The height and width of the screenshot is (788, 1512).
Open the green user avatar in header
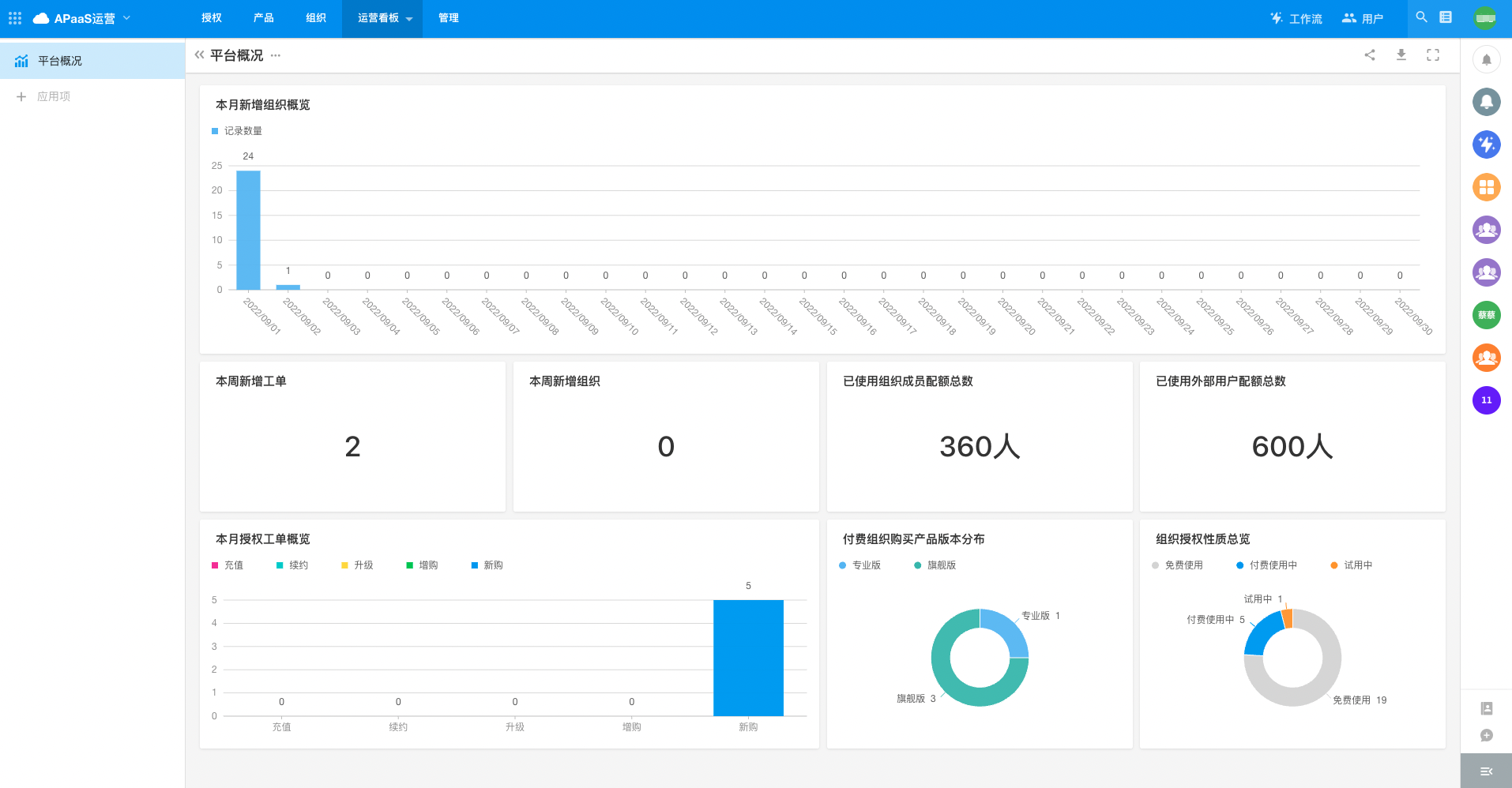1484,18
